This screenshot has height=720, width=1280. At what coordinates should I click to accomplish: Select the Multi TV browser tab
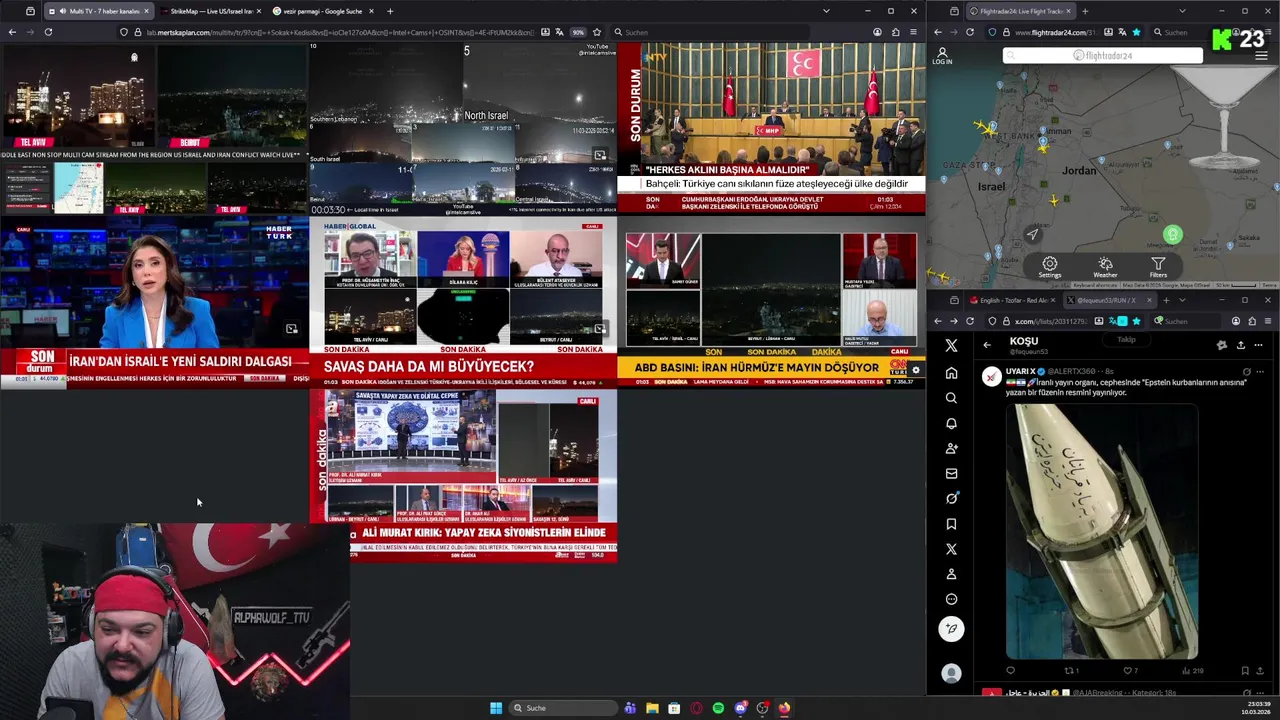(x=98, y=11)
